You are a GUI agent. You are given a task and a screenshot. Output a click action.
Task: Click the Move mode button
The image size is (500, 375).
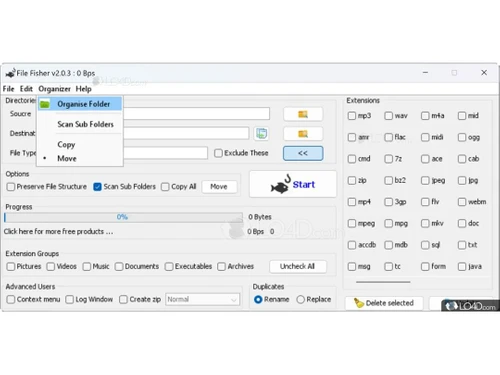[x=219, y=187]
